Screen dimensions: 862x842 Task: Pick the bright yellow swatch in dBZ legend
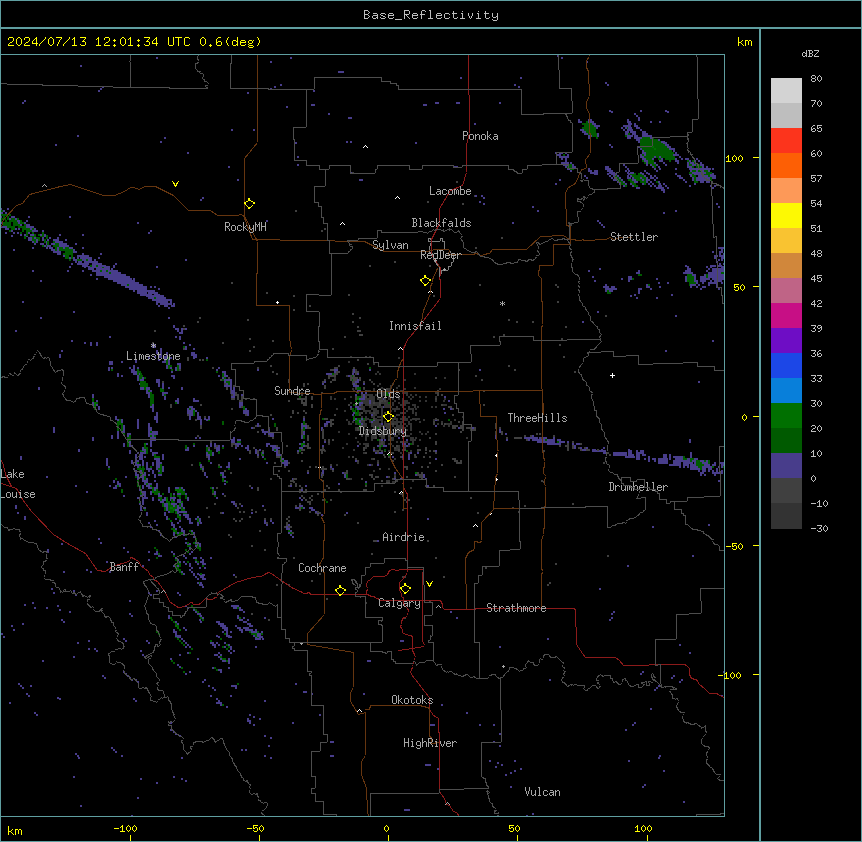(786, 215)
